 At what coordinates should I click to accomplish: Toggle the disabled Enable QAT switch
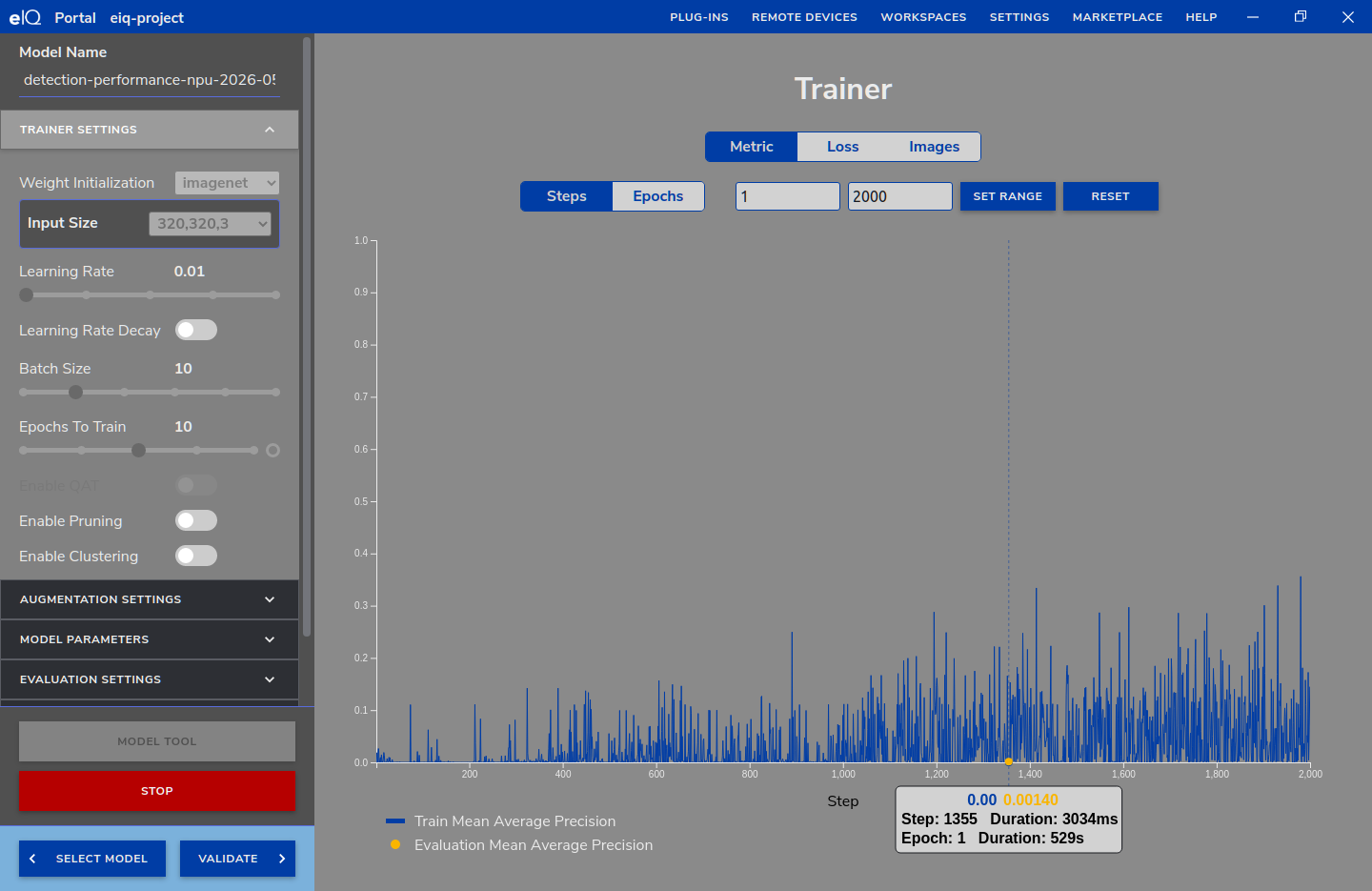click(196, 485)
